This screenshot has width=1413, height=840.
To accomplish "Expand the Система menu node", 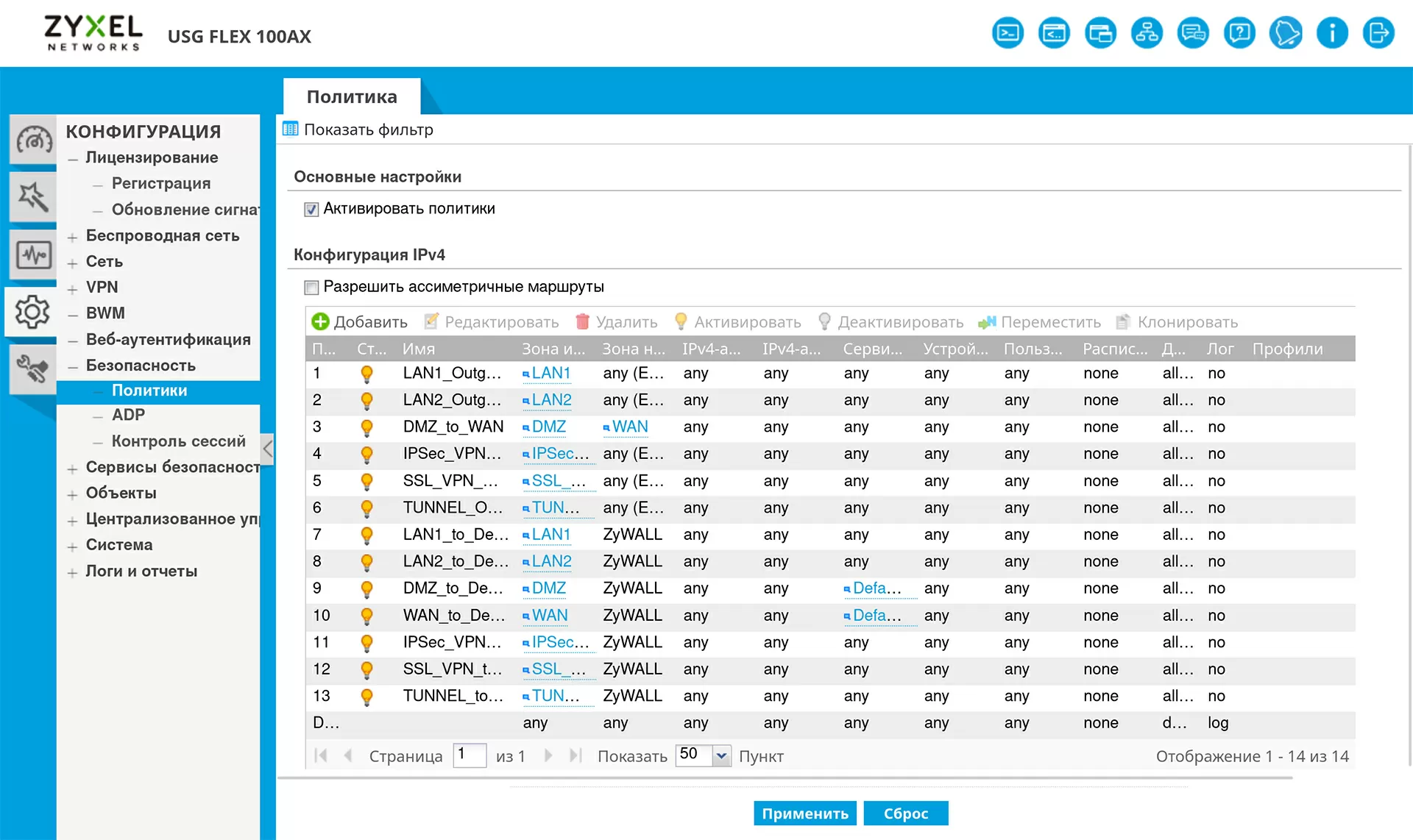I will pyautogui.click(x=72, y=547).
